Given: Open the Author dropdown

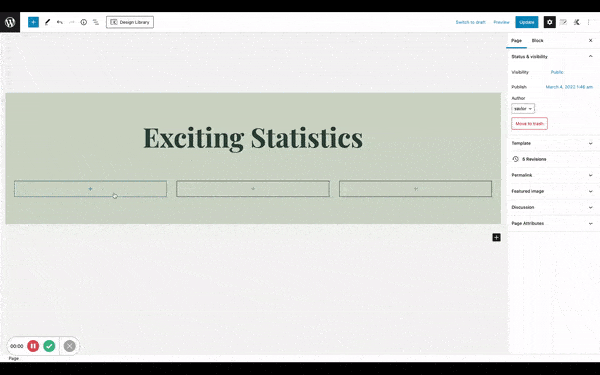Looking at the screenshot, I should [x=523, y=109].
